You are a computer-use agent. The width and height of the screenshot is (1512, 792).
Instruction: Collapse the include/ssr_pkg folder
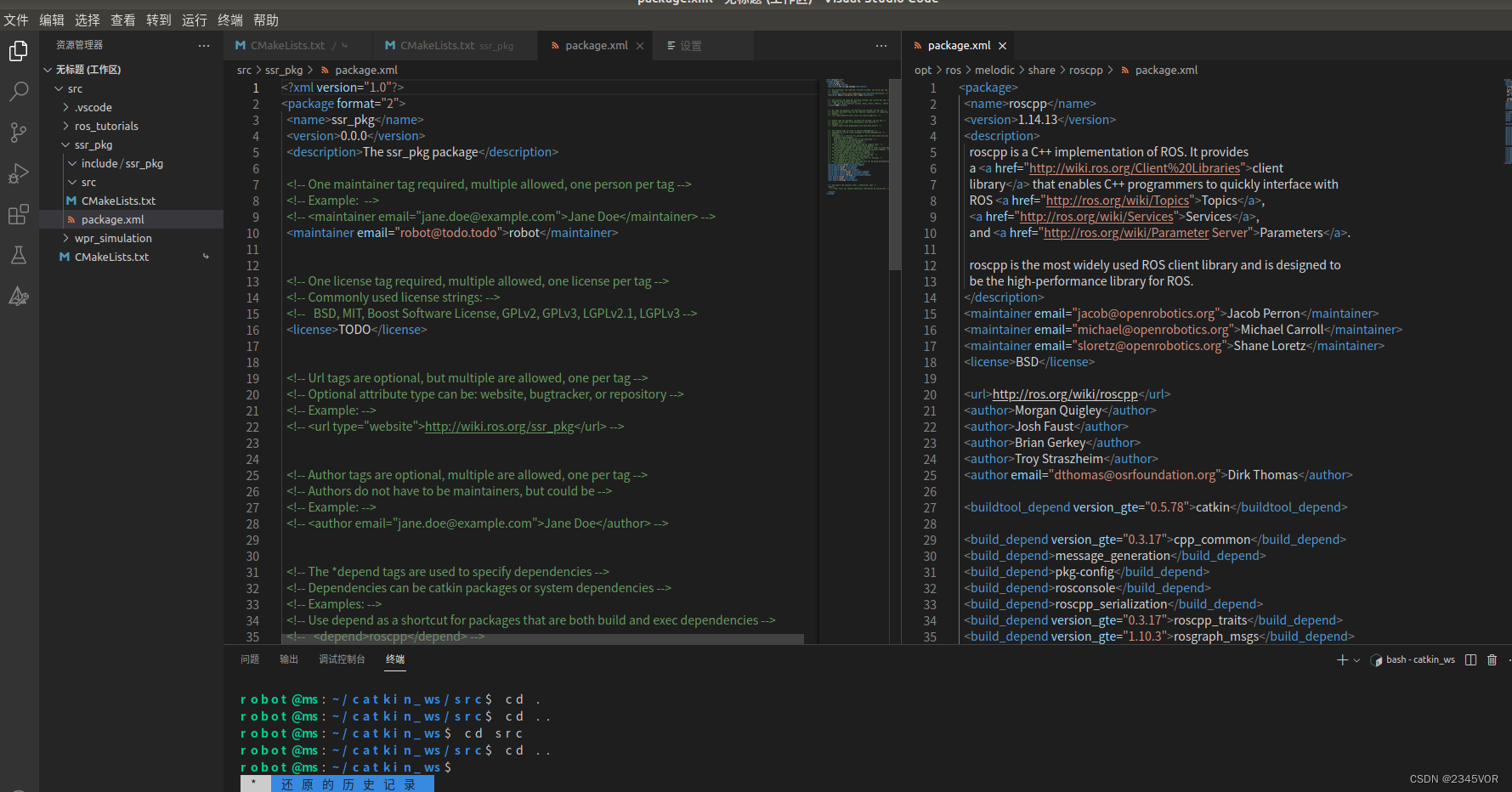pos(72,163)
